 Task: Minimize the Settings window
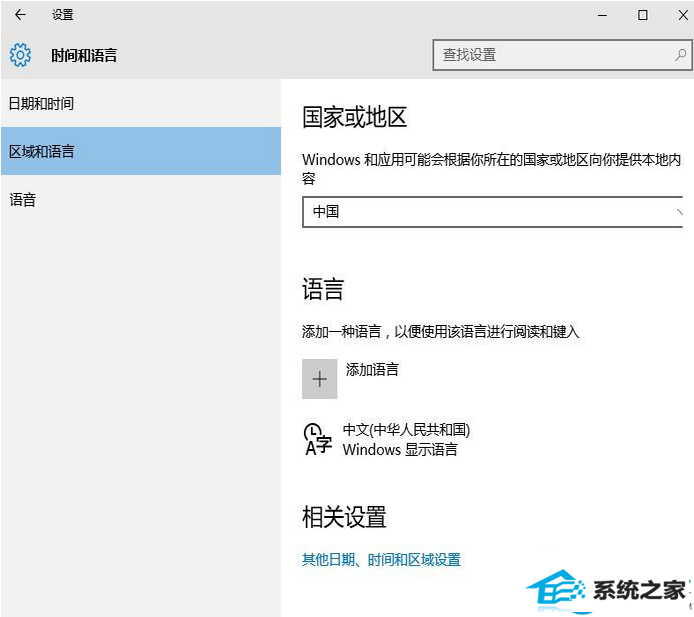[602, 15]
